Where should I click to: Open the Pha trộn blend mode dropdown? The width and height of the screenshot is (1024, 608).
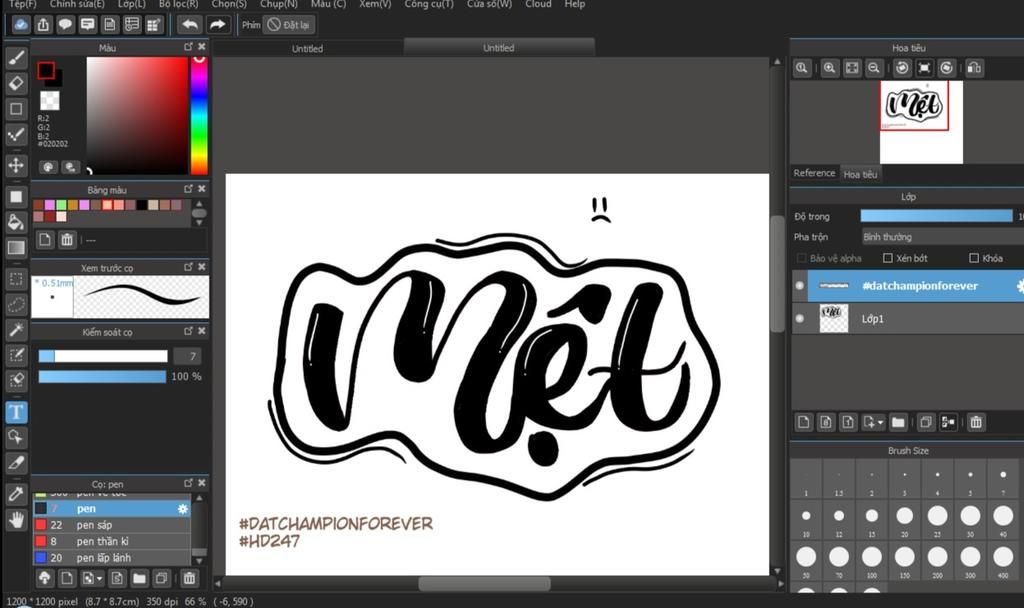click(942, 237)
